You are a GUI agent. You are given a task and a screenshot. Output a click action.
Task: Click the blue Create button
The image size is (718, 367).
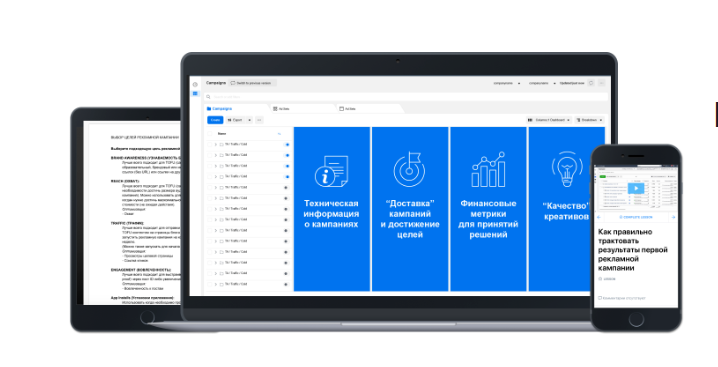(x=215, y=120)
